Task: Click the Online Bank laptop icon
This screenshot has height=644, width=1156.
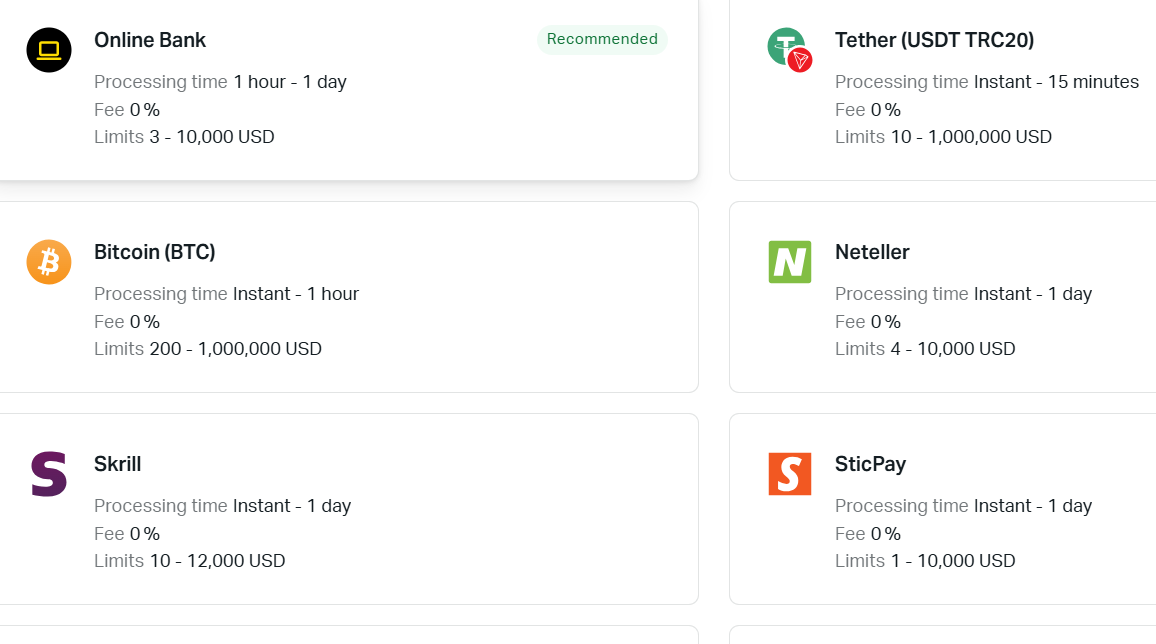Action: [x=49, y=50]
